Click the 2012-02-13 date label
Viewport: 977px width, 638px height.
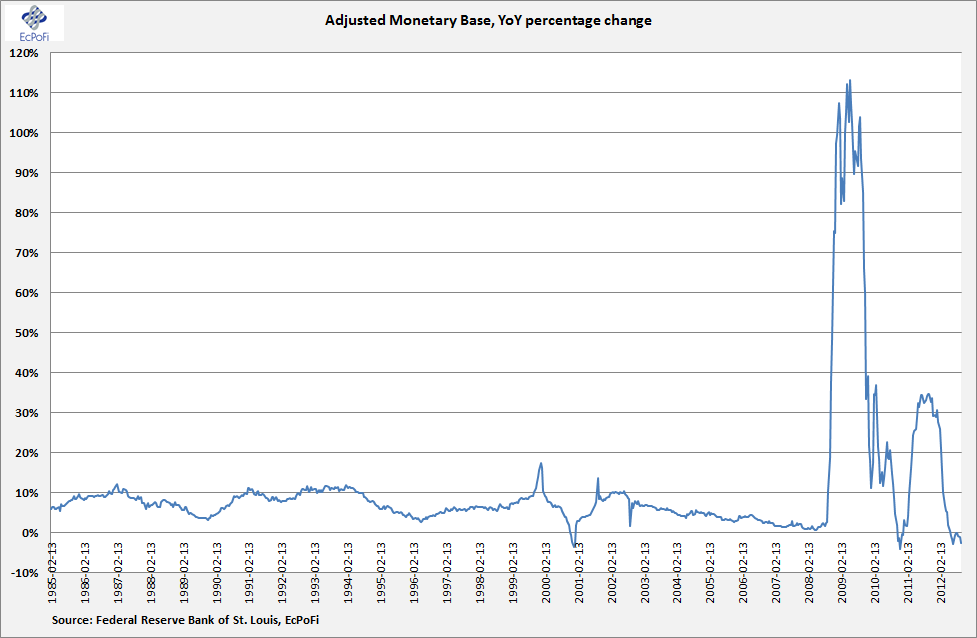(941, 573)
